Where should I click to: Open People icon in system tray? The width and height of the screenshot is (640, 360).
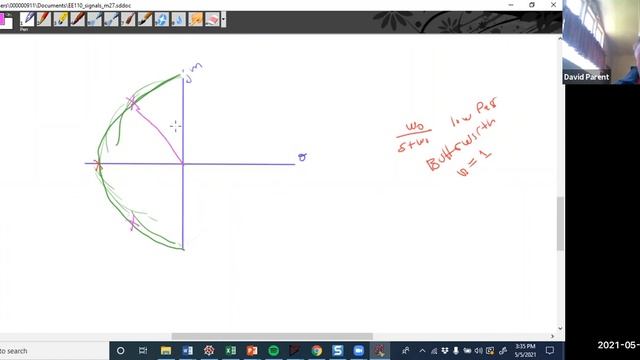point(405,351)
